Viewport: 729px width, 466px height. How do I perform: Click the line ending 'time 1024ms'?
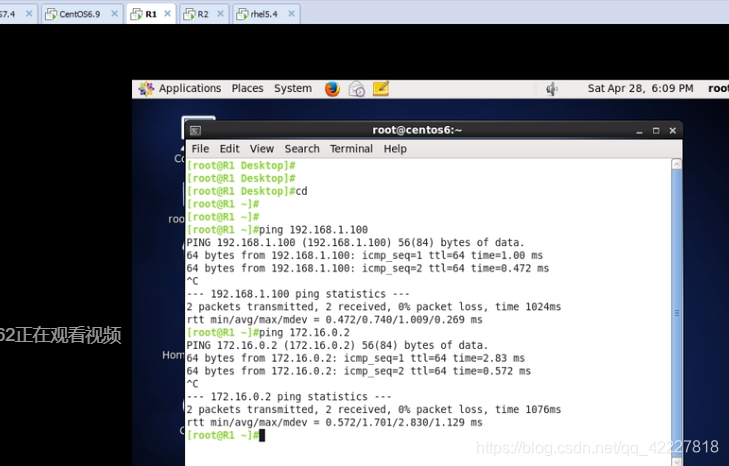click(x=374, y=307)
